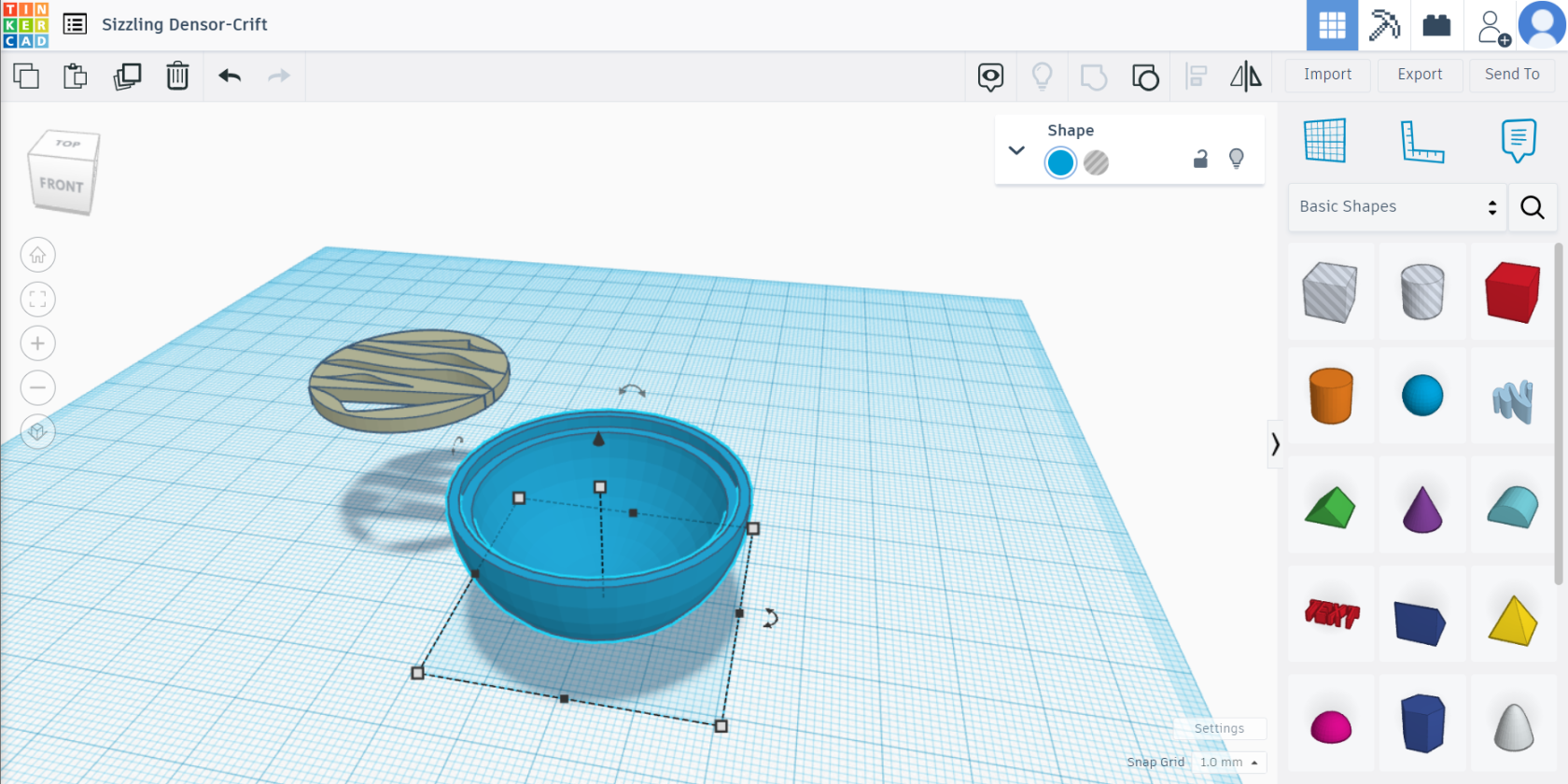1568x784 pixels.
Task: Delete the selected shape with trash icon
Action: (x=177, y=76)
